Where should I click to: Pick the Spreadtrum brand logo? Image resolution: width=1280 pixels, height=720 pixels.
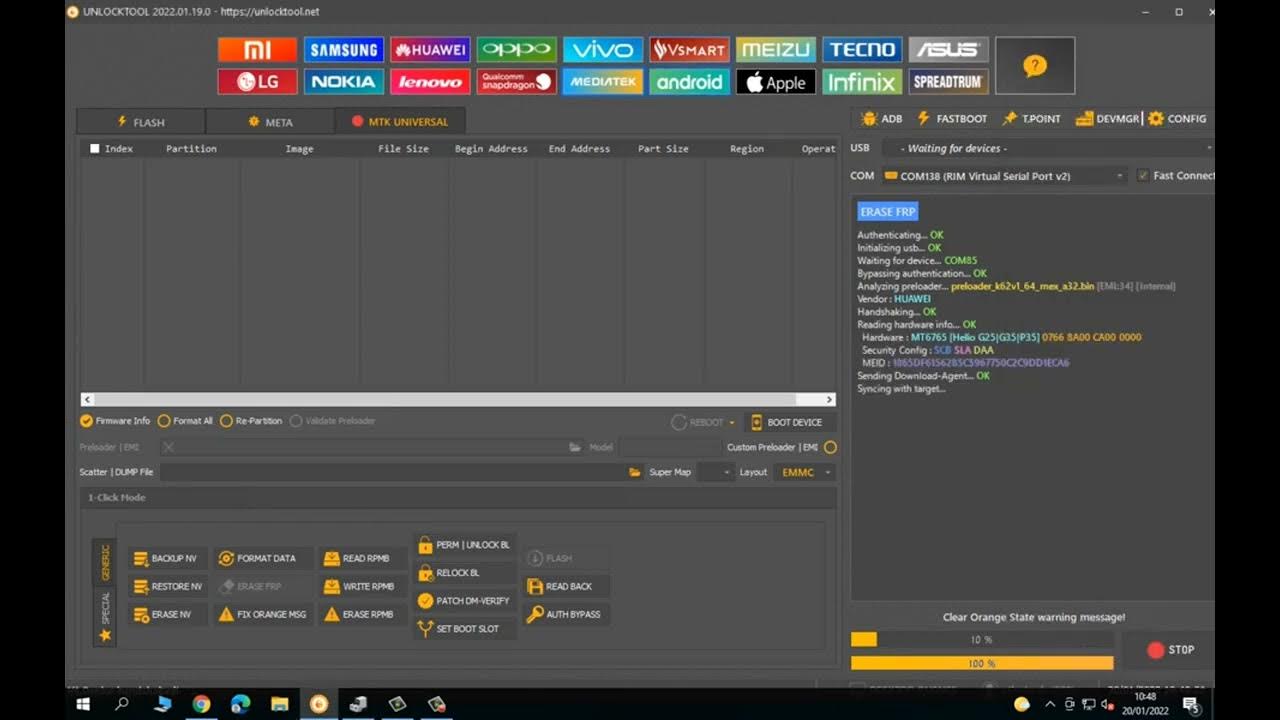click(x=948, y=82)
